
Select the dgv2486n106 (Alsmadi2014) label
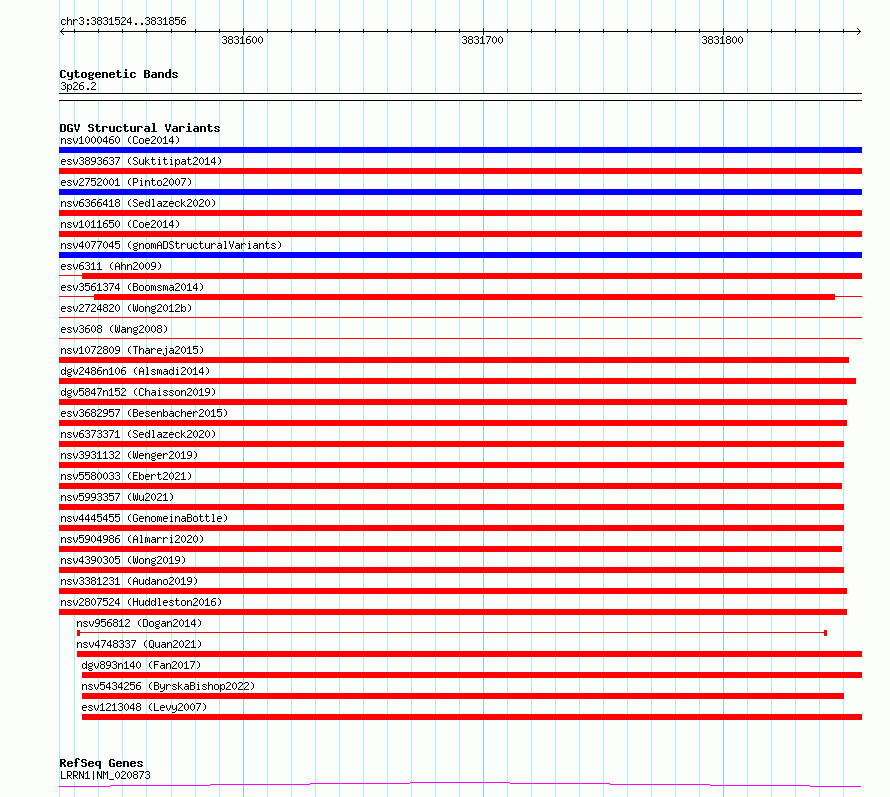[135, 371]
